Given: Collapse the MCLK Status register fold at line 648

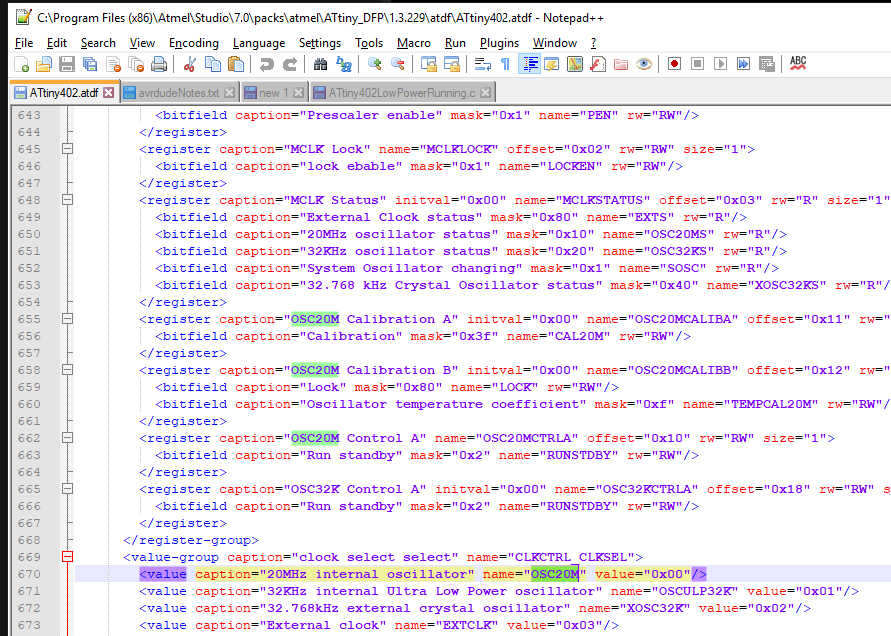Looking at the screenshot, I should pos(68,200).
